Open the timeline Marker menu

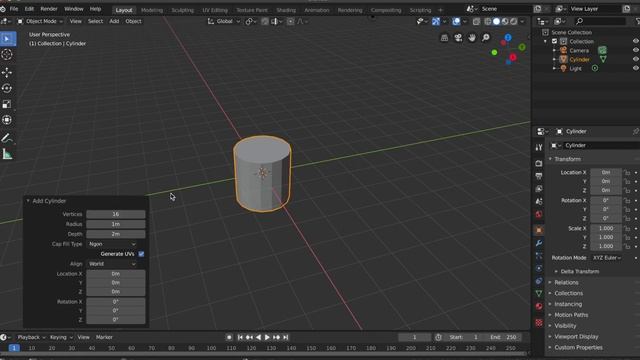(104, 338)
